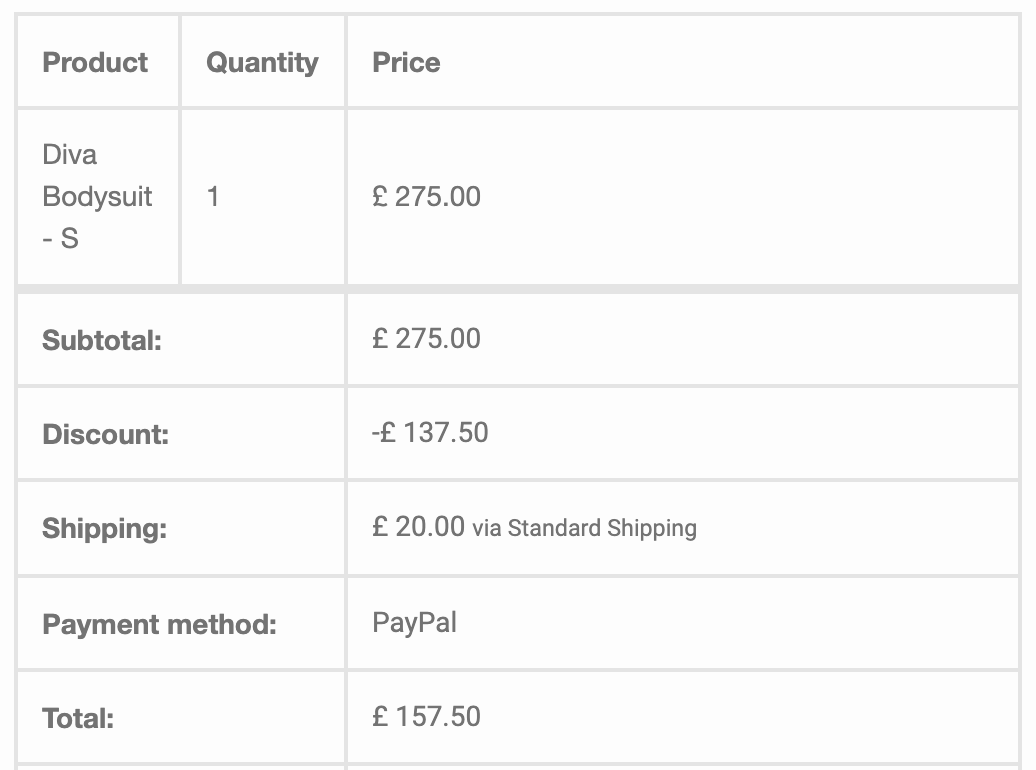Click the total amount £ 157.50
Viewport: 1036px width, 770px height.
[x=426, y=716]
